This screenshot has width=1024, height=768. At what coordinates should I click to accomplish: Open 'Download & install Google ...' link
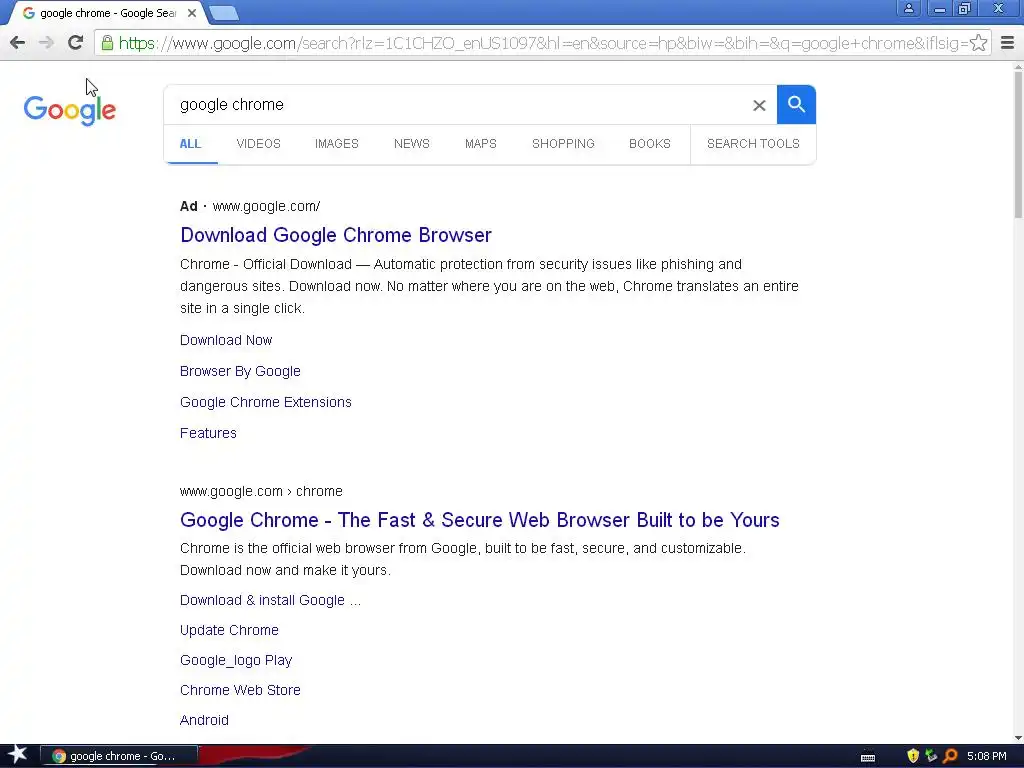coord(270,600)
